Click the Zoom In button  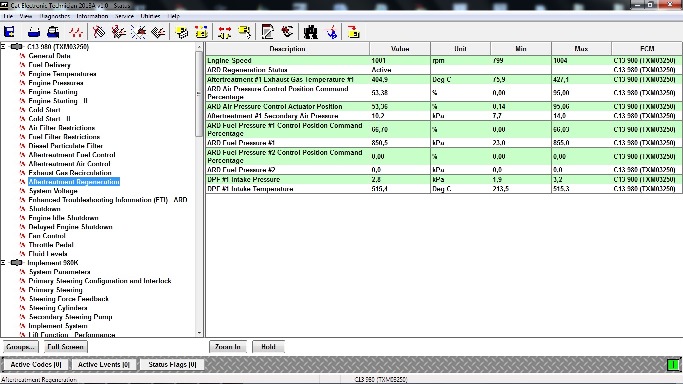click(x=228, y=347)
